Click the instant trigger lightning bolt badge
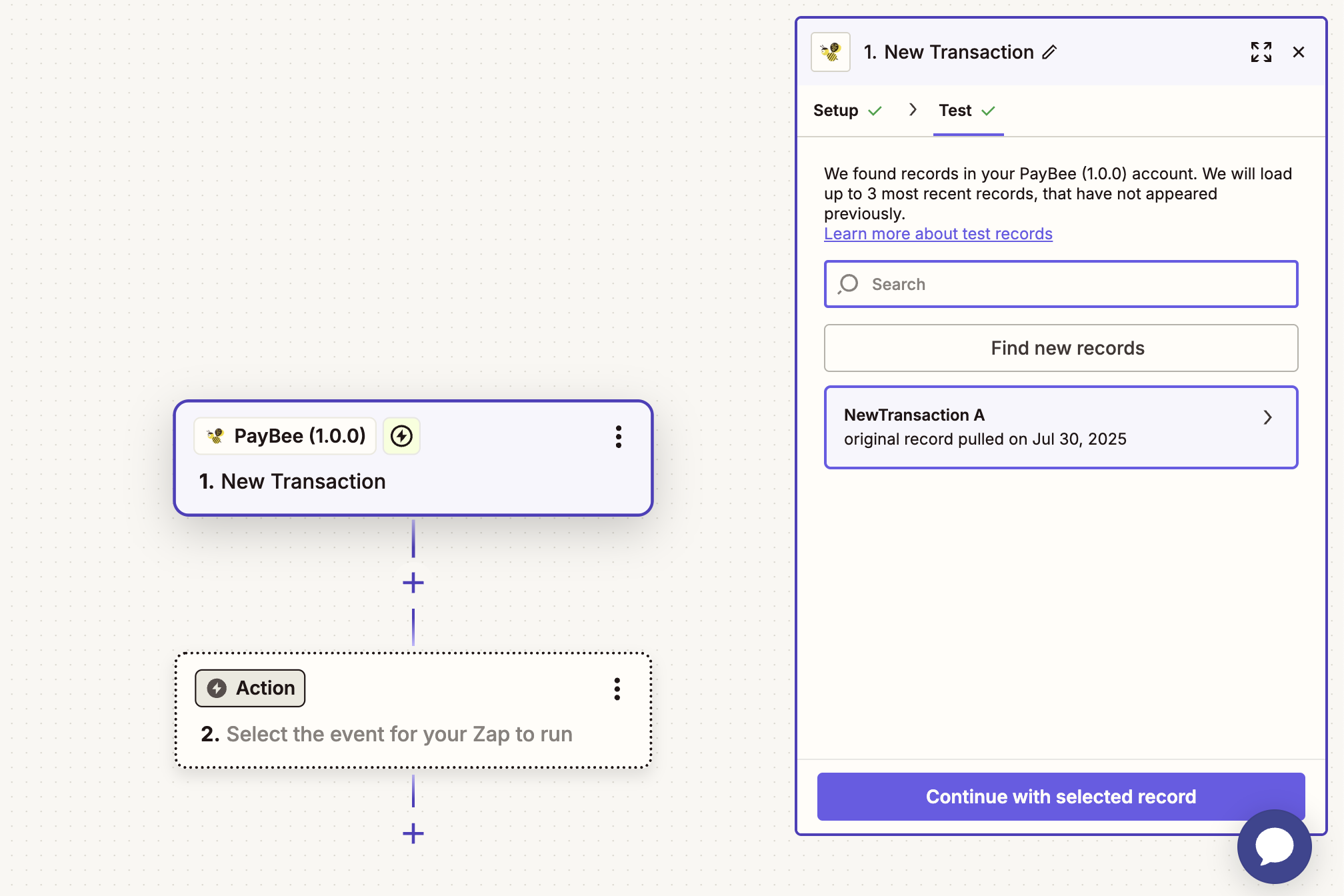 [x=401, y=436]
